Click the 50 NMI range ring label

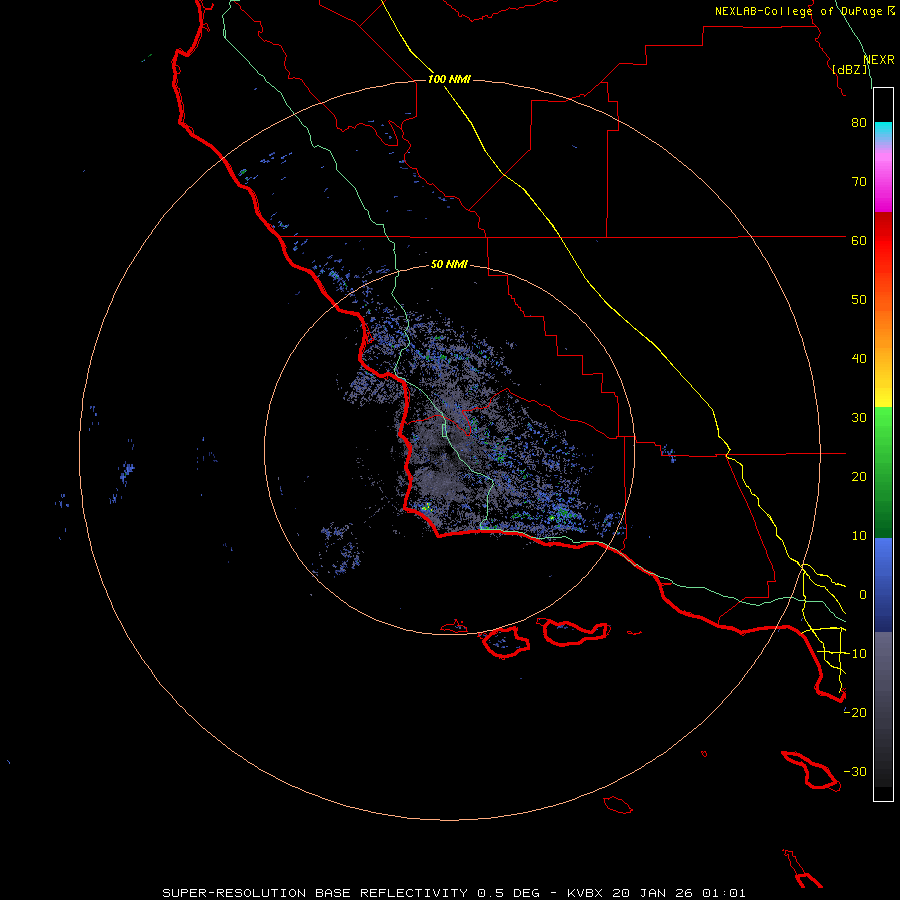(449, 264)
